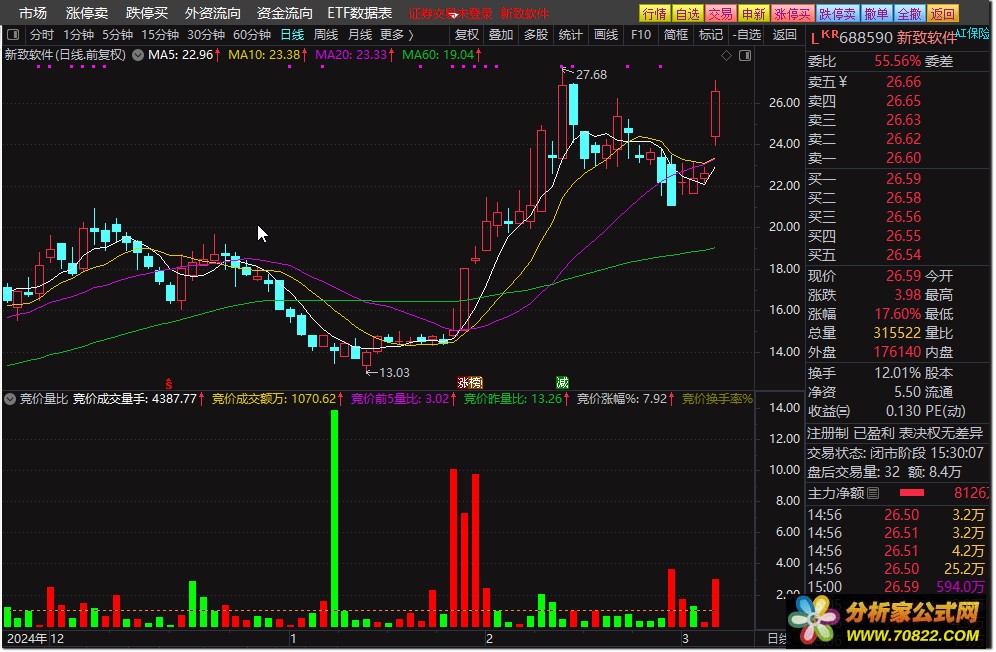The height and width of the screenshot is (652, 996).
Task: Click the 多股 multi-stock button
Action: [x=535, y=34]
